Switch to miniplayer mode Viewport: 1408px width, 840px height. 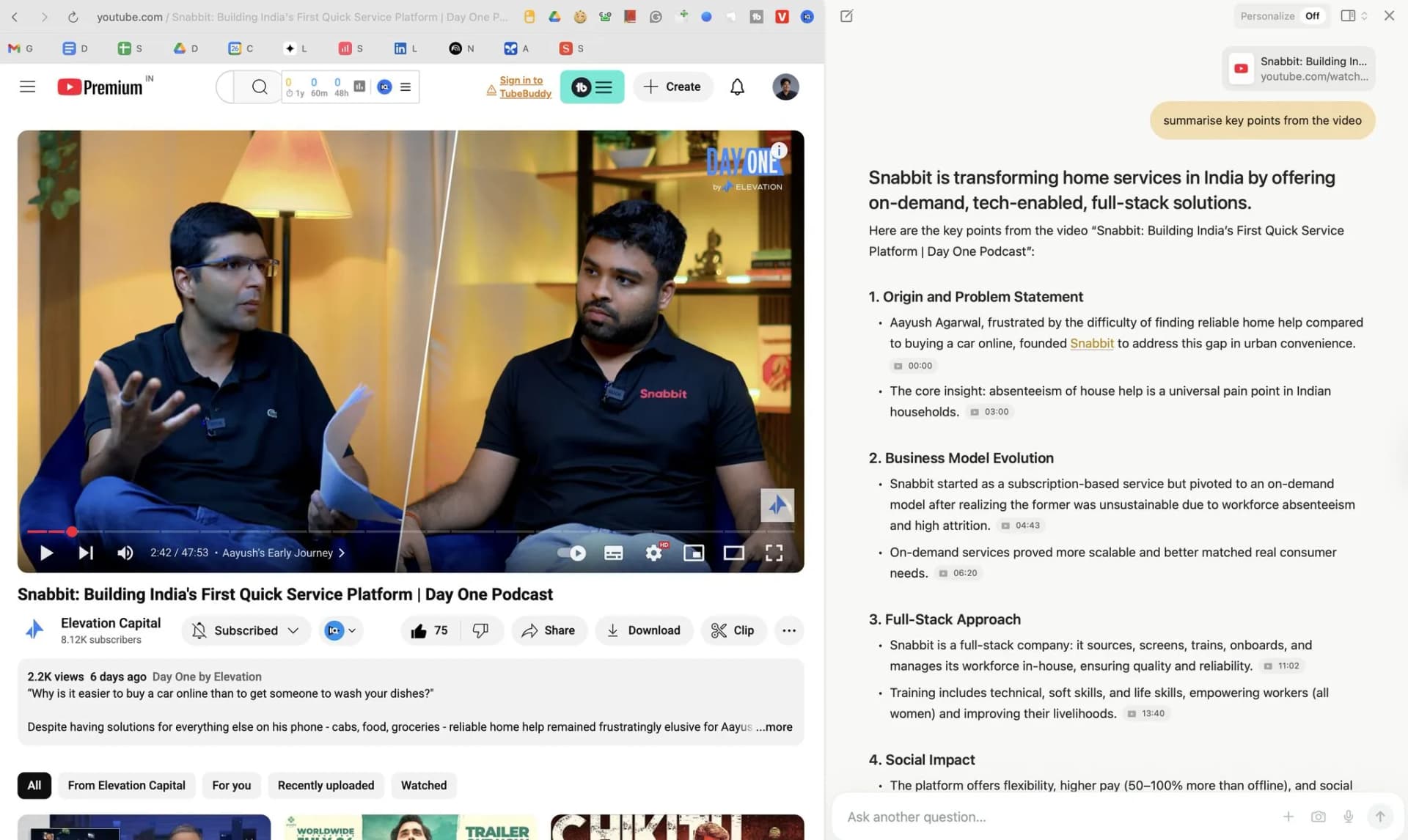[x=694, y=553]
